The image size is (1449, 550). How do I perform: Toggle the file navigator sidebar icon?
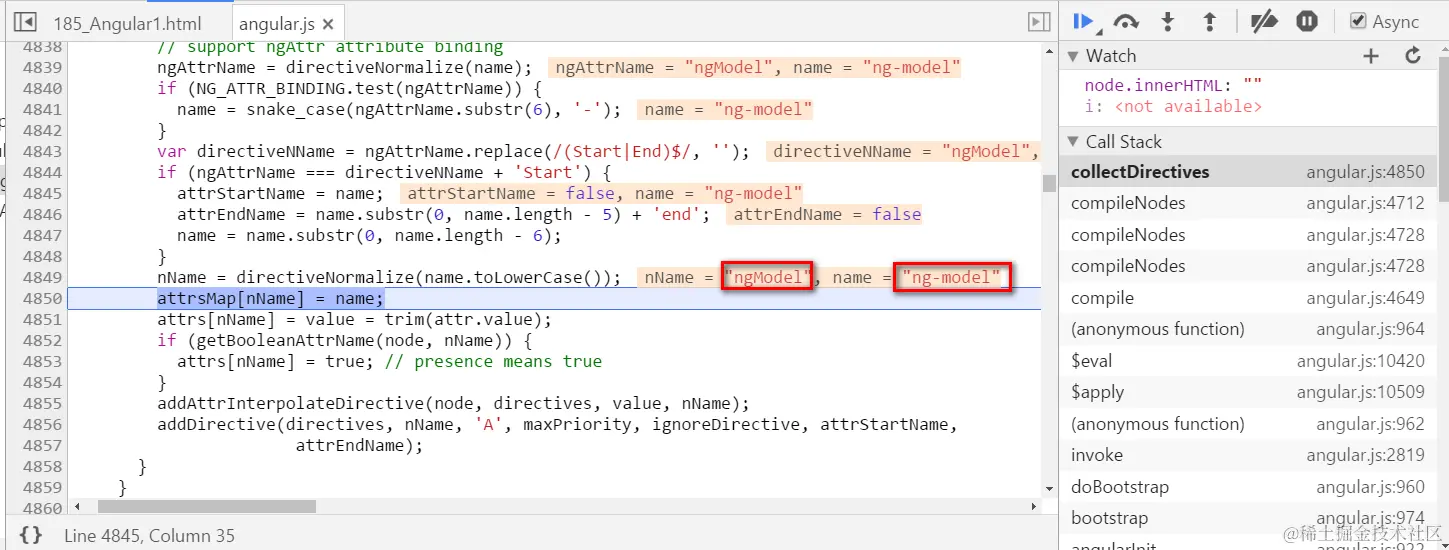(26, 22)
